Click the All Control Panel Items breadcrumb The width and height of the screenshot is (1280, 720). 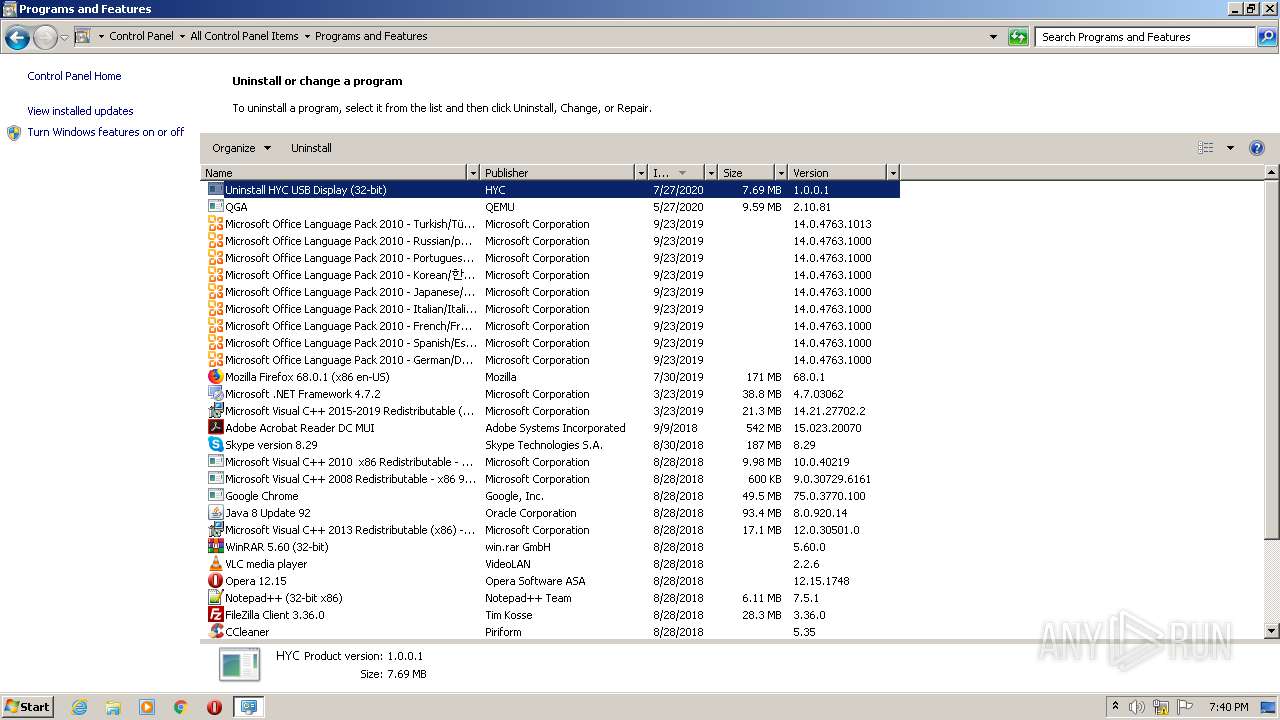pyautogui.click(x=244, y=36)
